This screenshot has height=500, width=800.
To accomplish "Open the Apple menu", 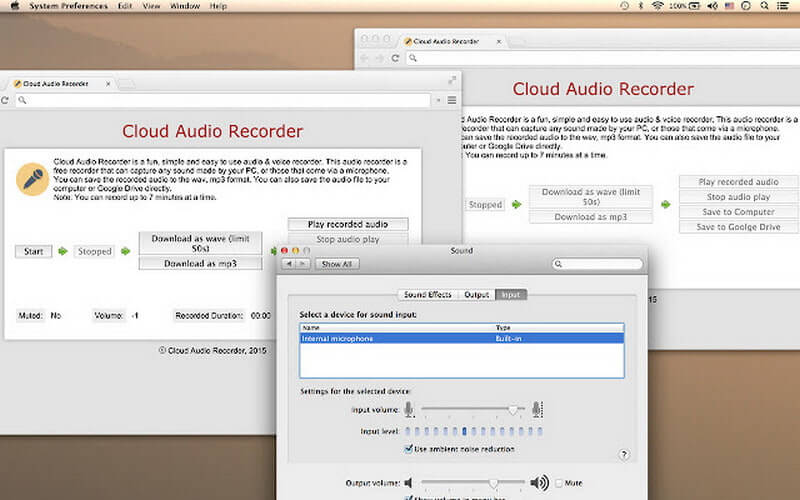I will pyautogui.click(x=13, y=6).
